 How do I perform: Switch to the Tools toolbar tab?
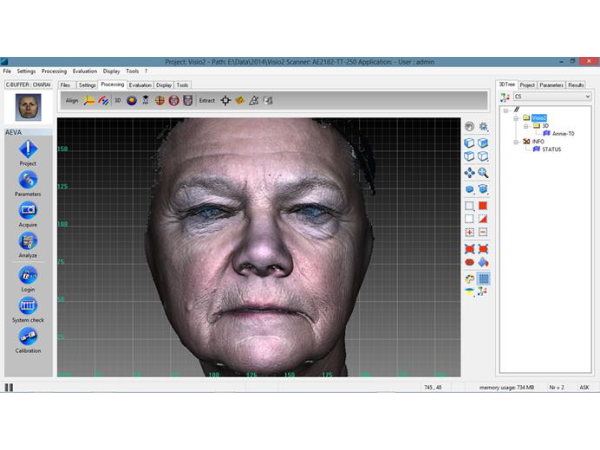coord(183,85)
